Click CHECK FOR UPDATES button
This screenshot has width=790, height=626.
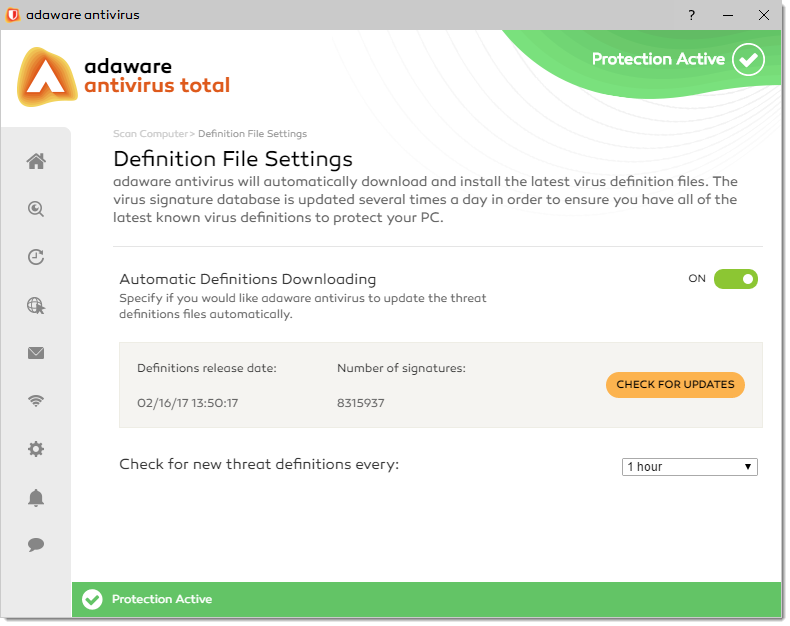point(675,385)
